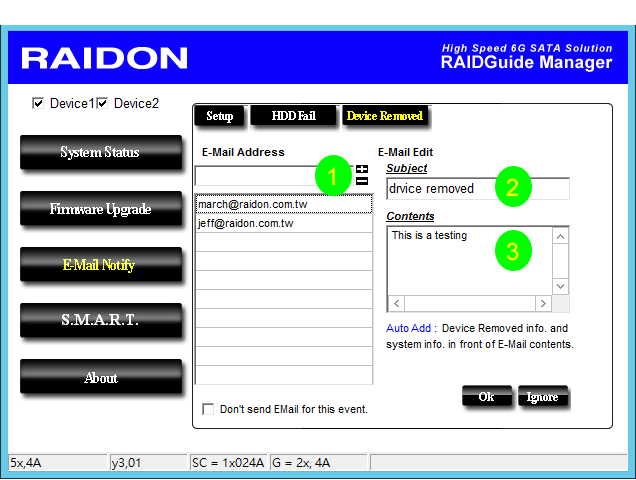Click the Ignore button
The width and height of the screenshot is (636, 480).
[543, 396]
